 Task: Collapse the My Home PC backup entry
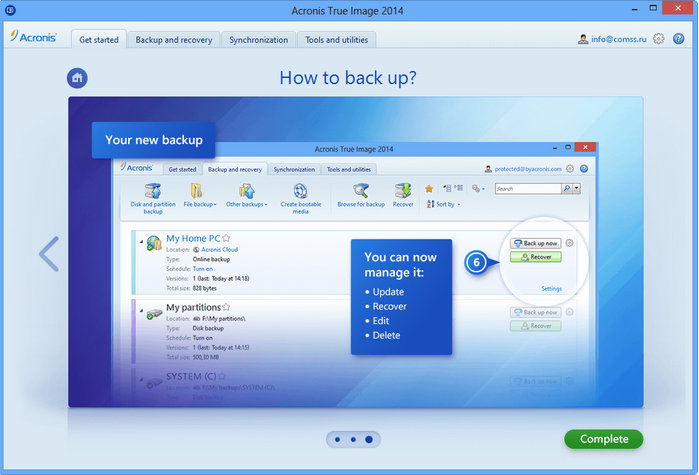coord(141,241)
